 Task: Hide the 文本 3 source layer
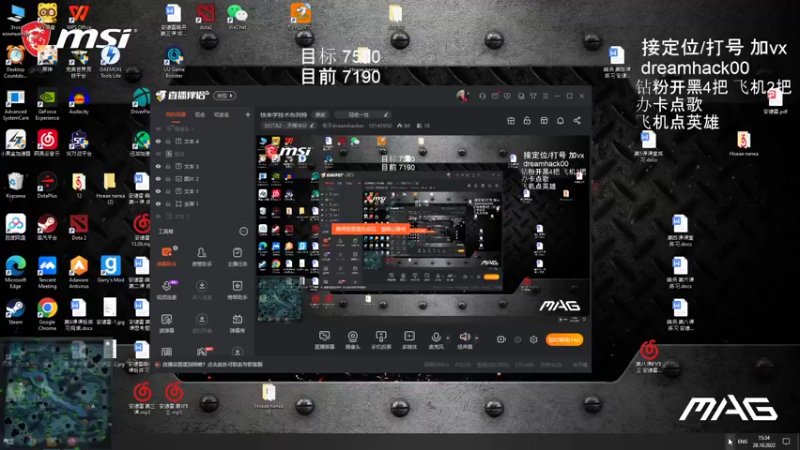[158, 166]
